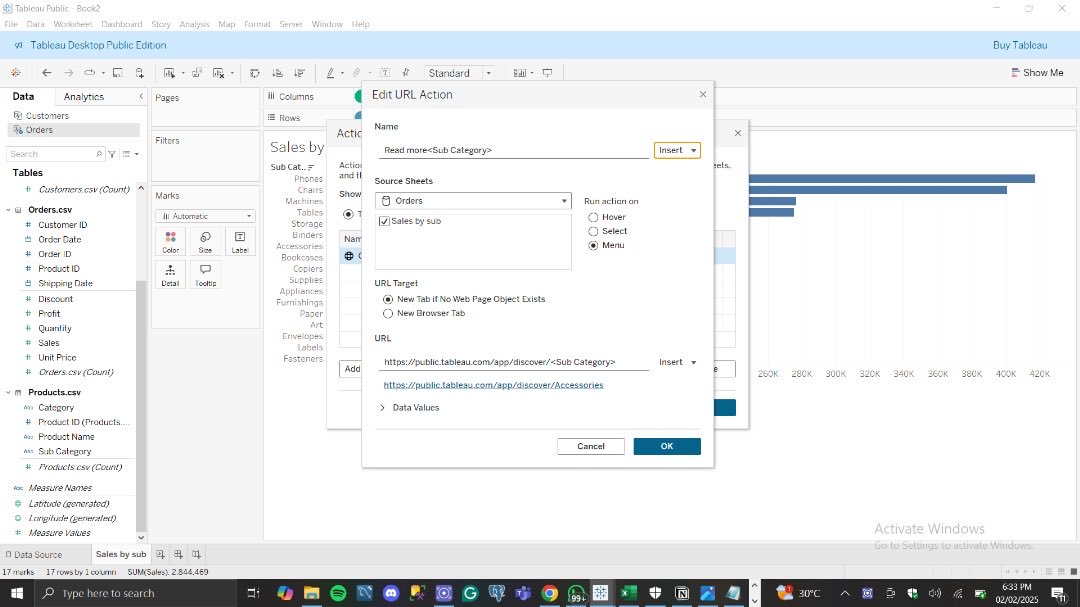Open Excel from the taskbar
The image size is (1080, 607).
(x=628, y=593)
